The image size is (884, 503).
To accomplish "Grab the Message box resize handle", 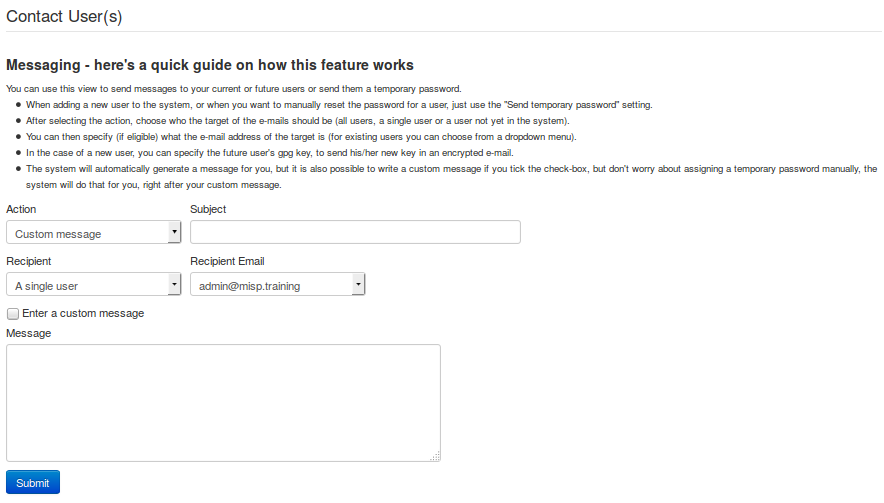I will (x=436, y=457).
